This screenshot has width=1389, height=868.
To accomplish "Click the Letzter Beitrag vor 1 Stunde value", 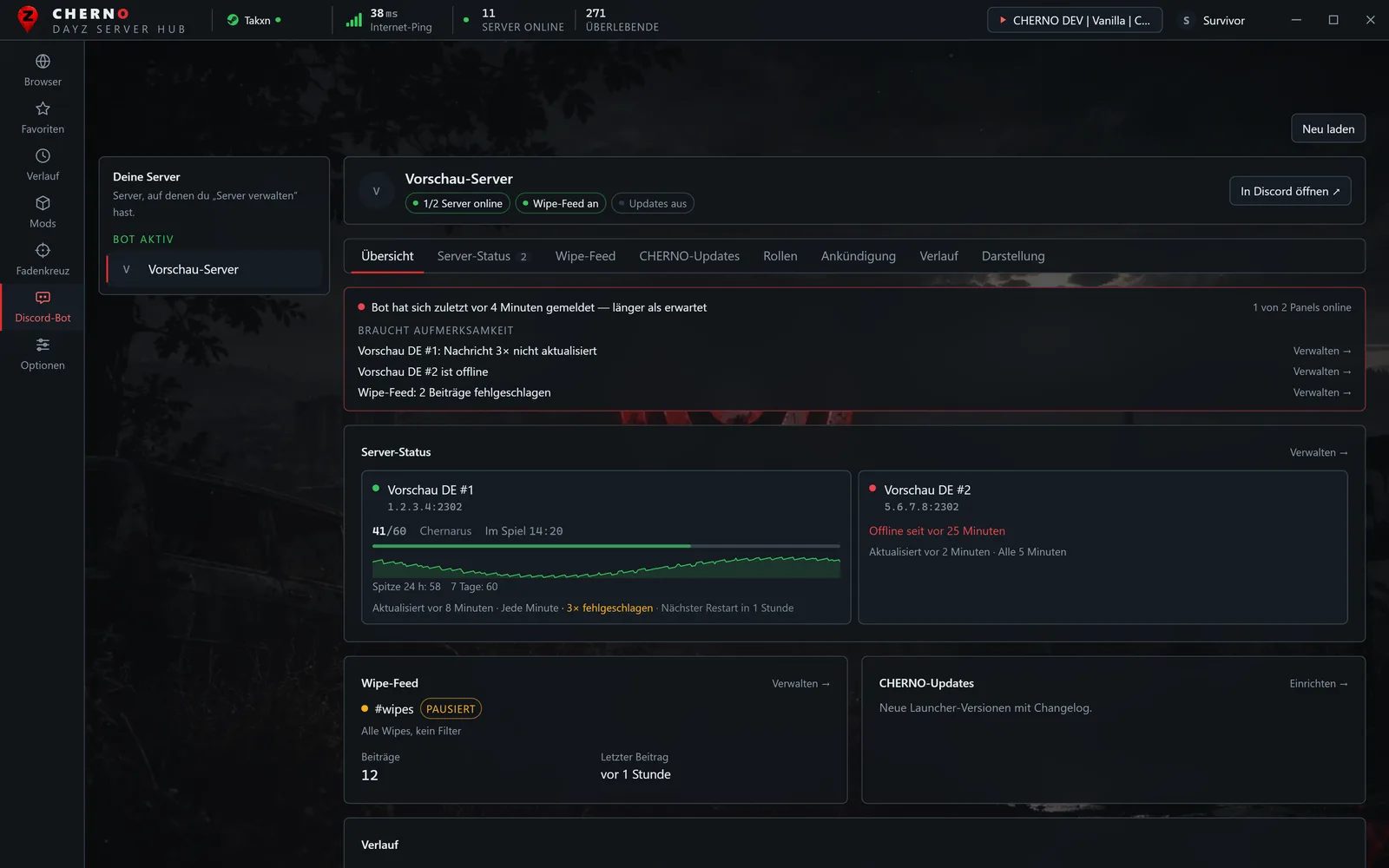I will pos(635,774).
